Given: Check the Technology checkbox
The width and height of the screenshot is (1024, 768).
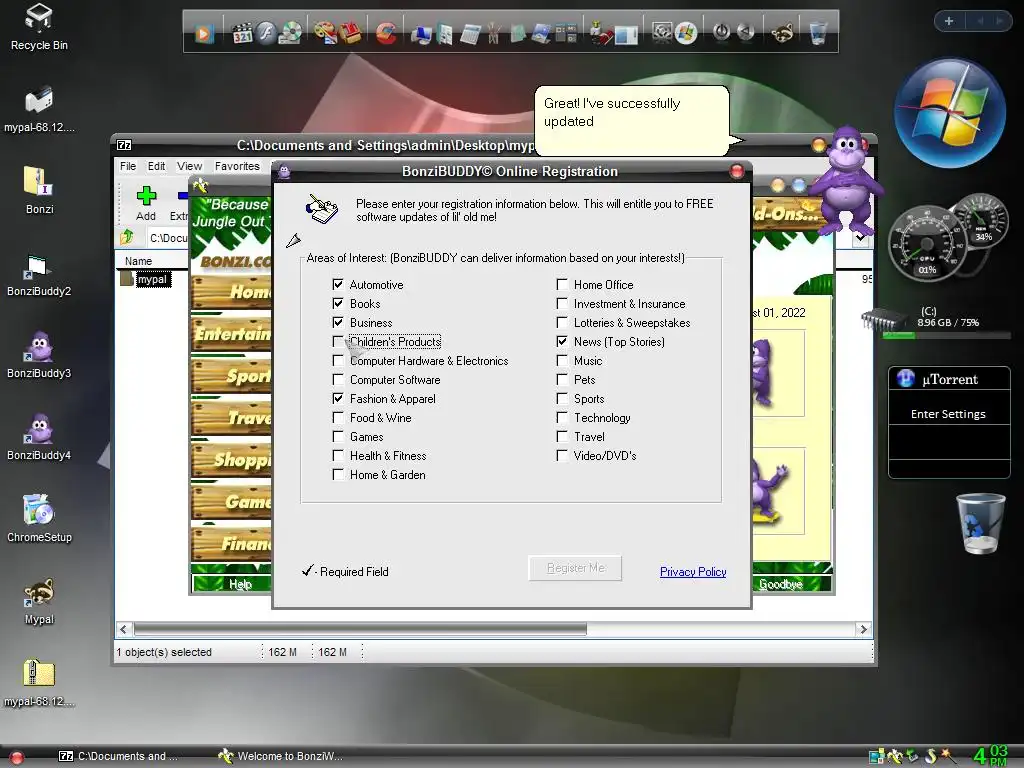Looking at the screenshot, I should 562,417.
